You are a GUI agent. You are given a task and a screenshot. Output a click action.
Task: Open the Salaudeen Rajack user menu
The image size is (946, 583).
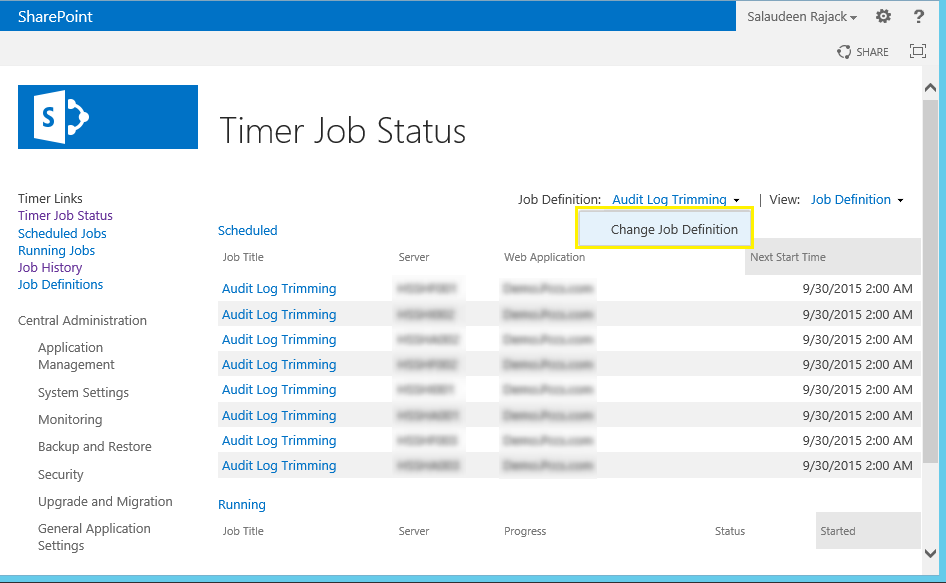click(x=796, y=16)
